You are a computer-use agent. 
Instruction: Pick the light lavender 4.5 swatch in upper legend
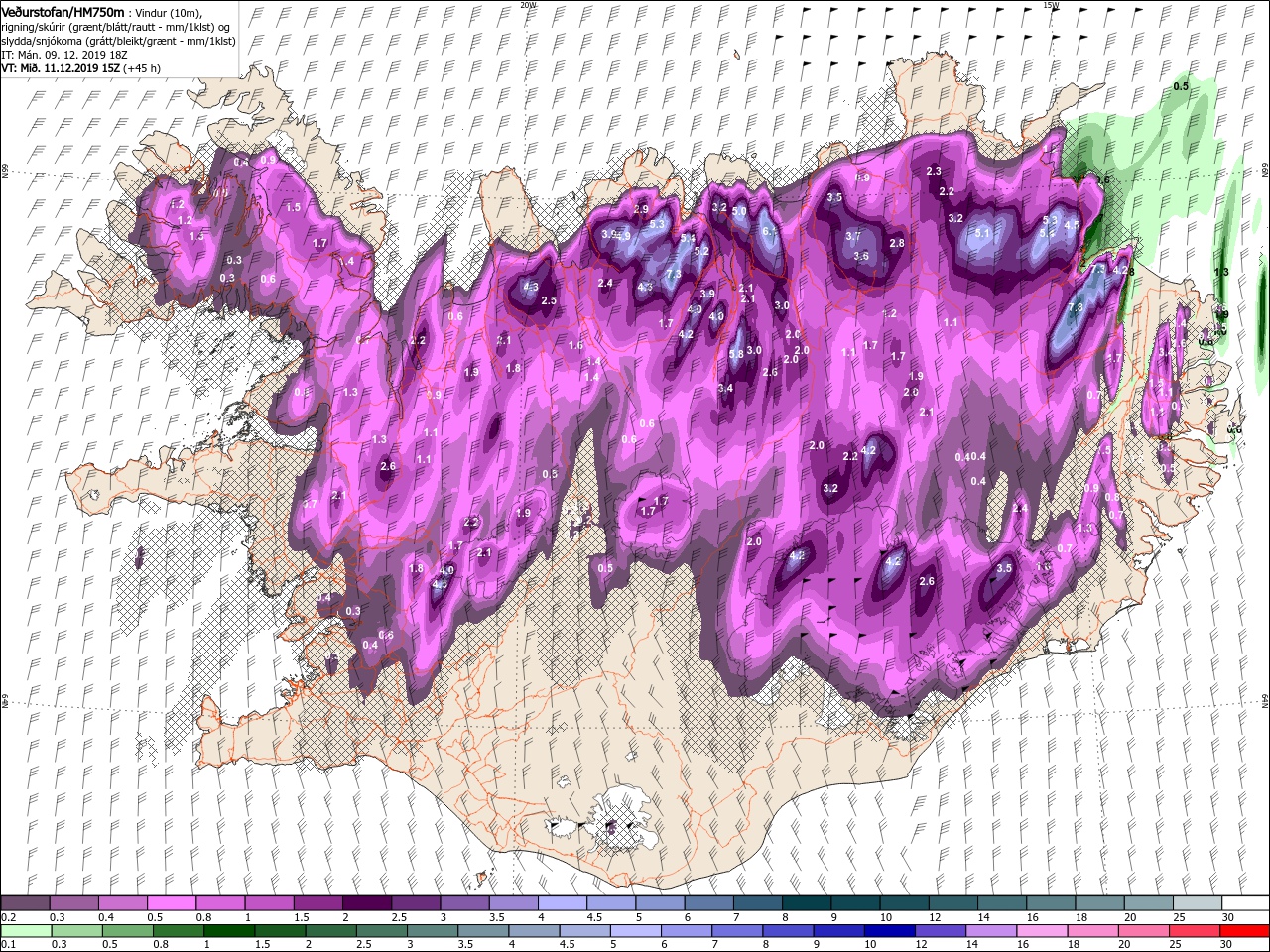610,903
